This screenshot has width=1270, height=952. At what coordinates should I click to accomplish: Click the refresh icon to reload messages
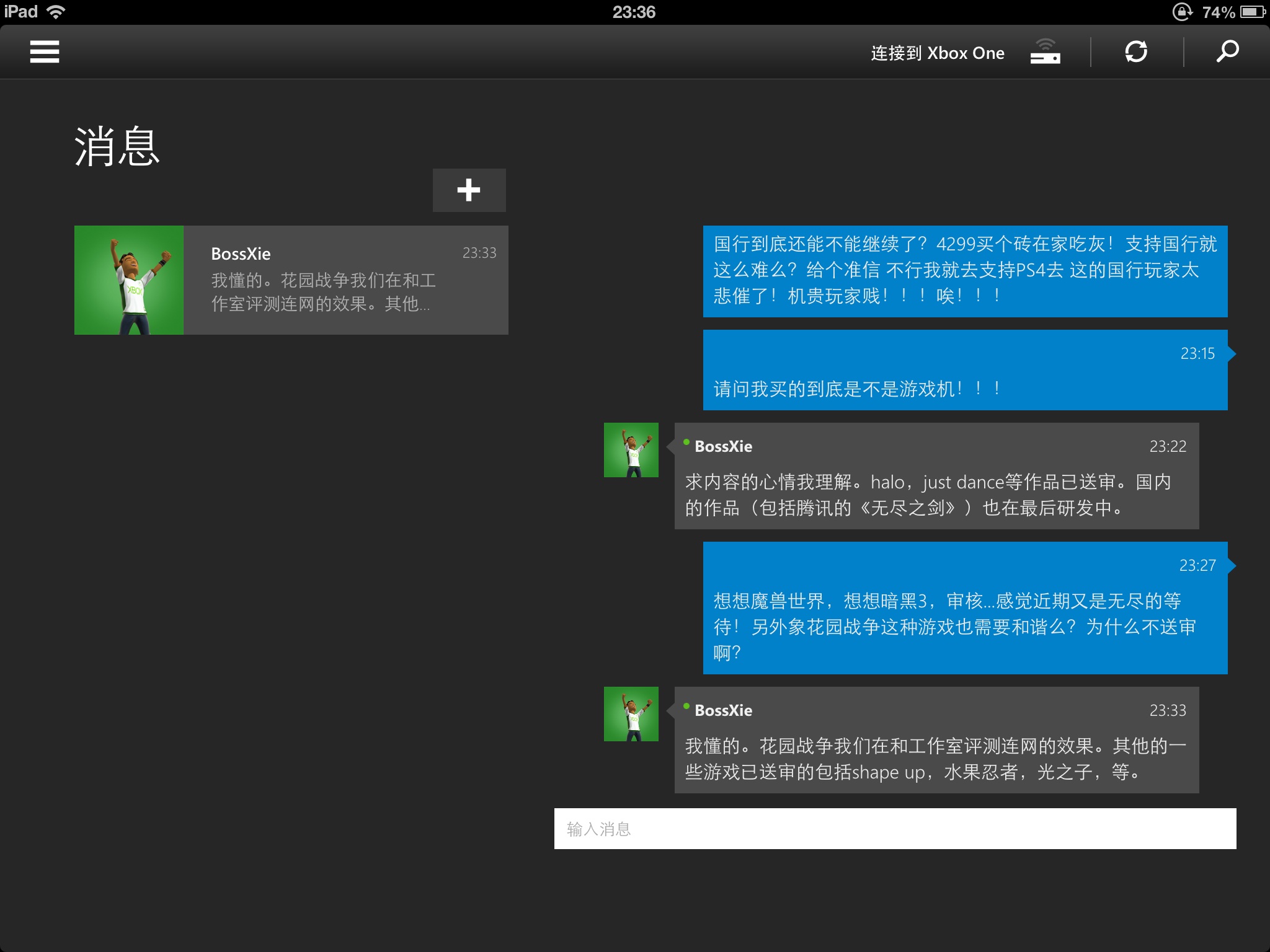[1137, 52]
